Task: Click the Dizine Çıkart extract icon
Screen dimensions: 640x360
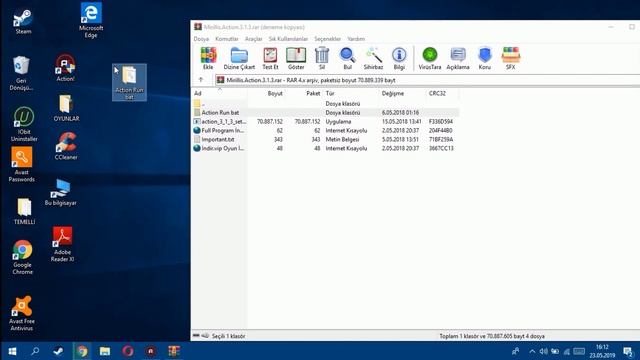Action: pyautogui.click(x=239, y=58)
